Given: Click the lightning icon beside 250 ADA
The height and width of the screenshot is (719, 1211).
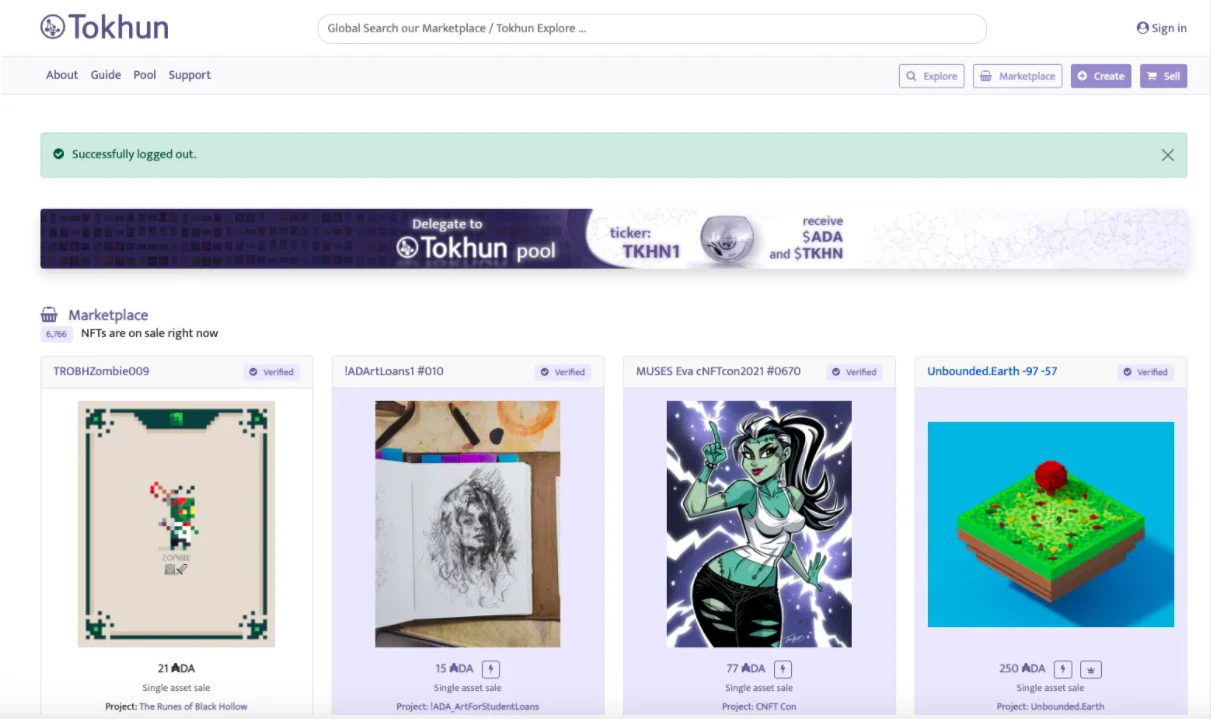Looking at the screenshot, I should coord(1064,669).
